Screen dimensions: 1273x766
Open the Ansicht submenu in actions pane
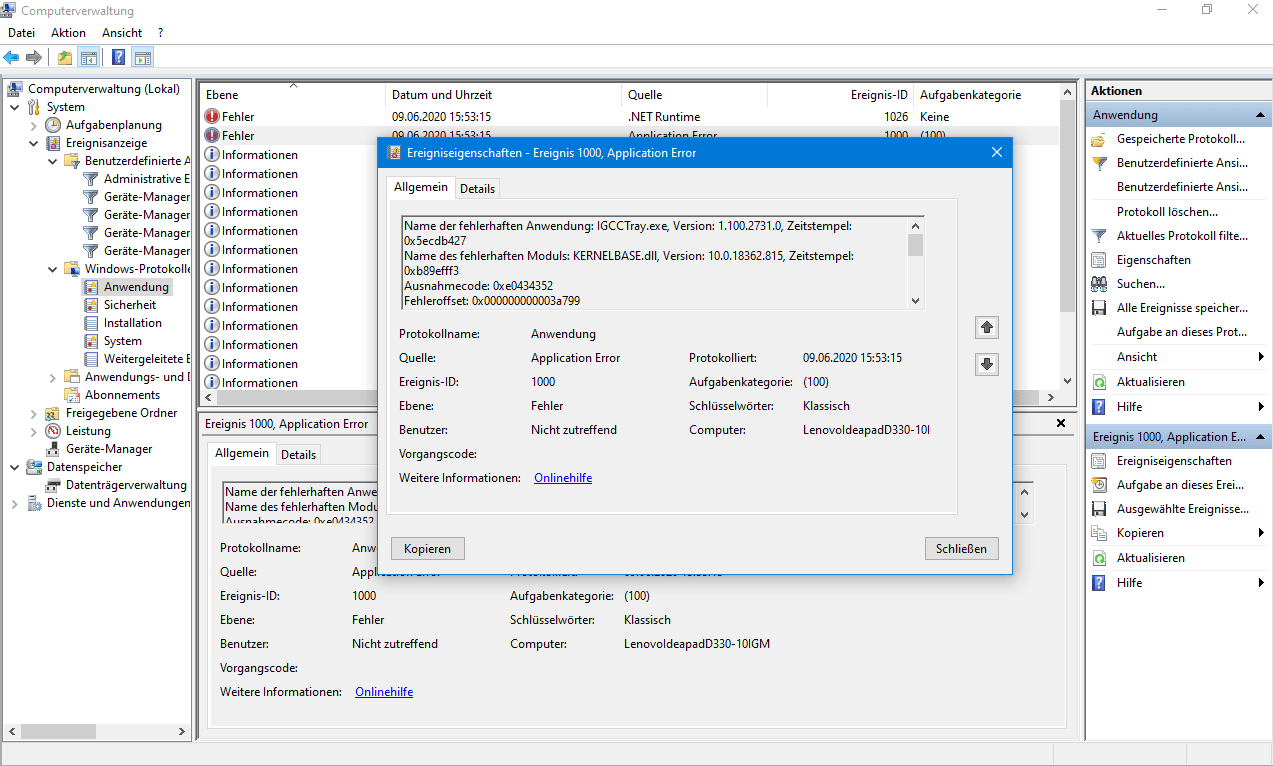click(1178, 357)
